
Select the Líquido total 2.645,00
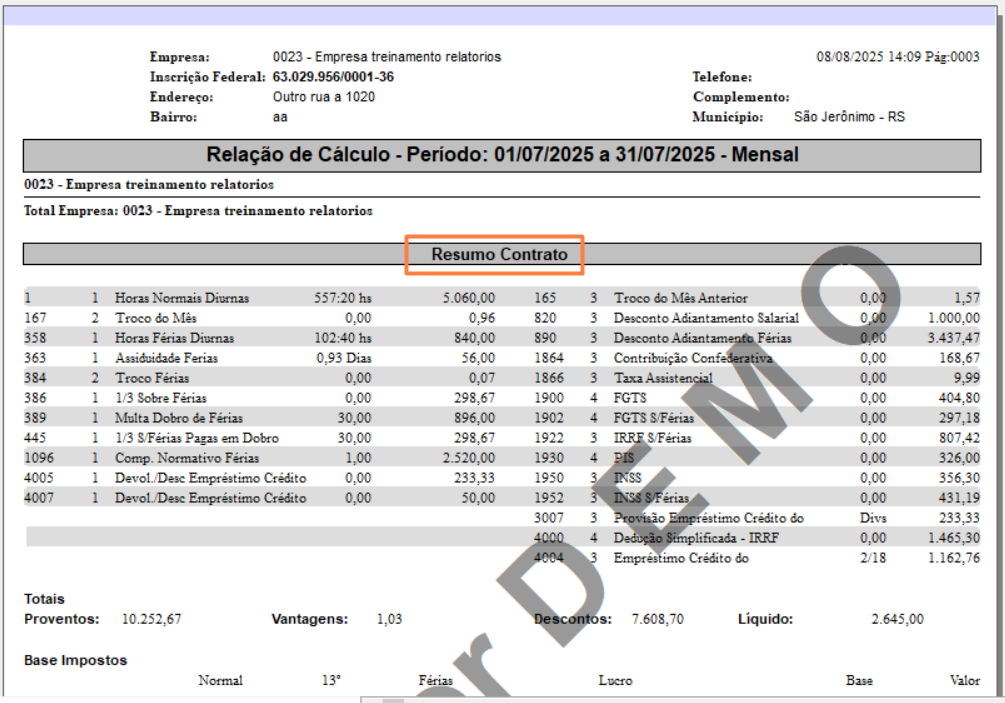point(897,619)
